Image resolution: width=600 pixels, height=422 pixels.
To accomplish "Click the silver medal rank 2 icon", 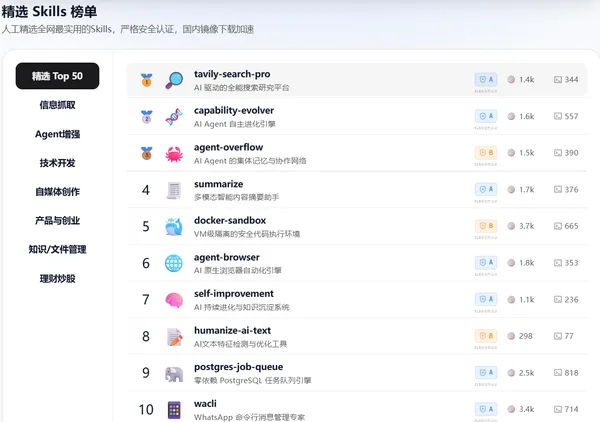I will [147, 117].
